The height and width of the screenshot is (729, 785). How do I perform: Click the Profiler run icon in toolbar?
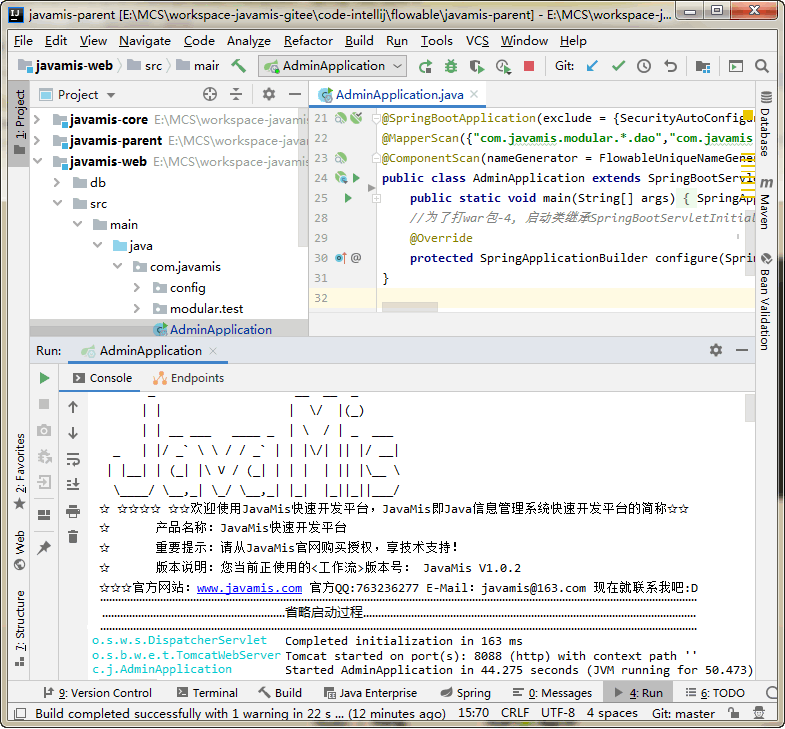click(x=503, y=66)
